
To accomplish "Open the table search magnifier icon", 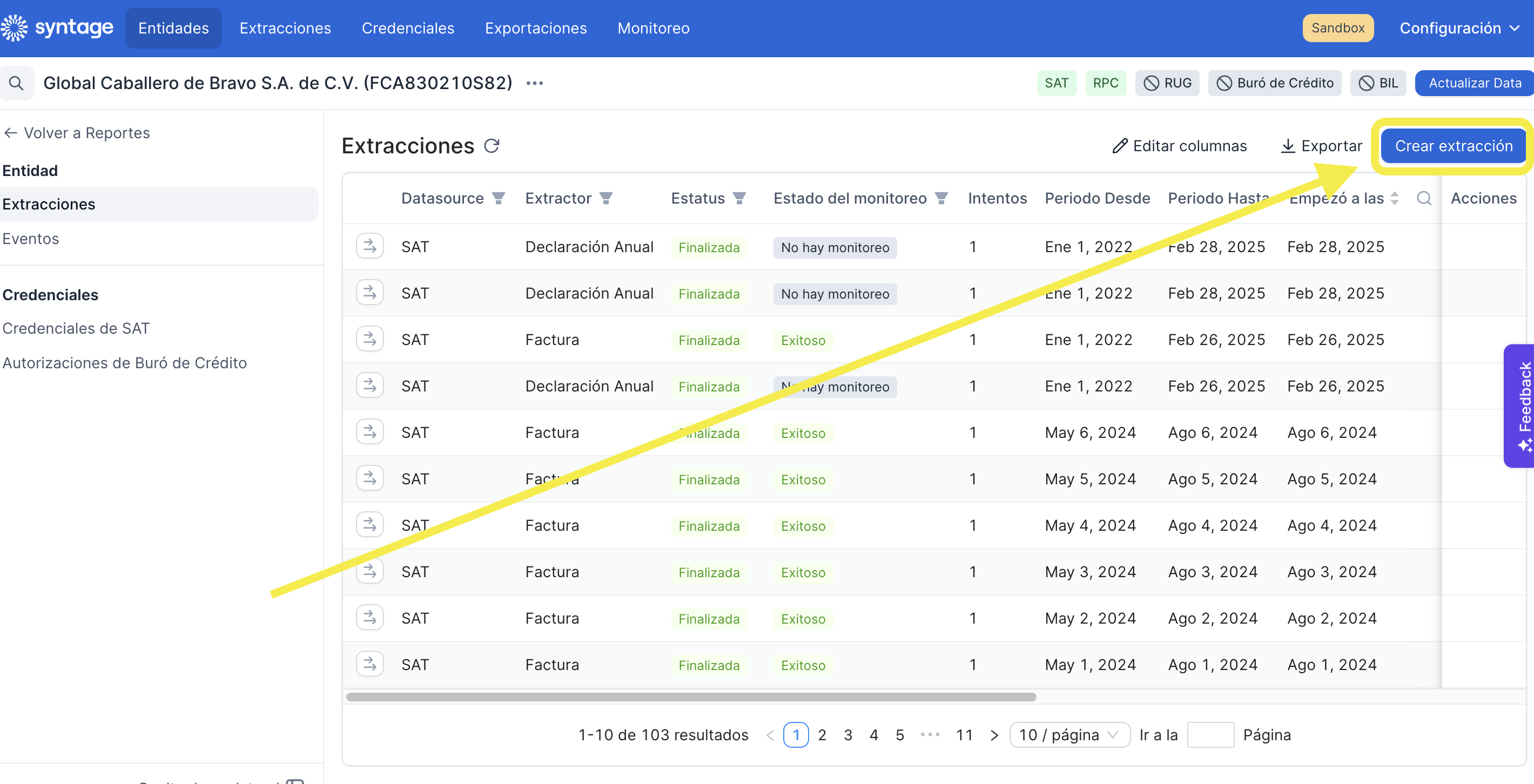I will (1424, 198).
